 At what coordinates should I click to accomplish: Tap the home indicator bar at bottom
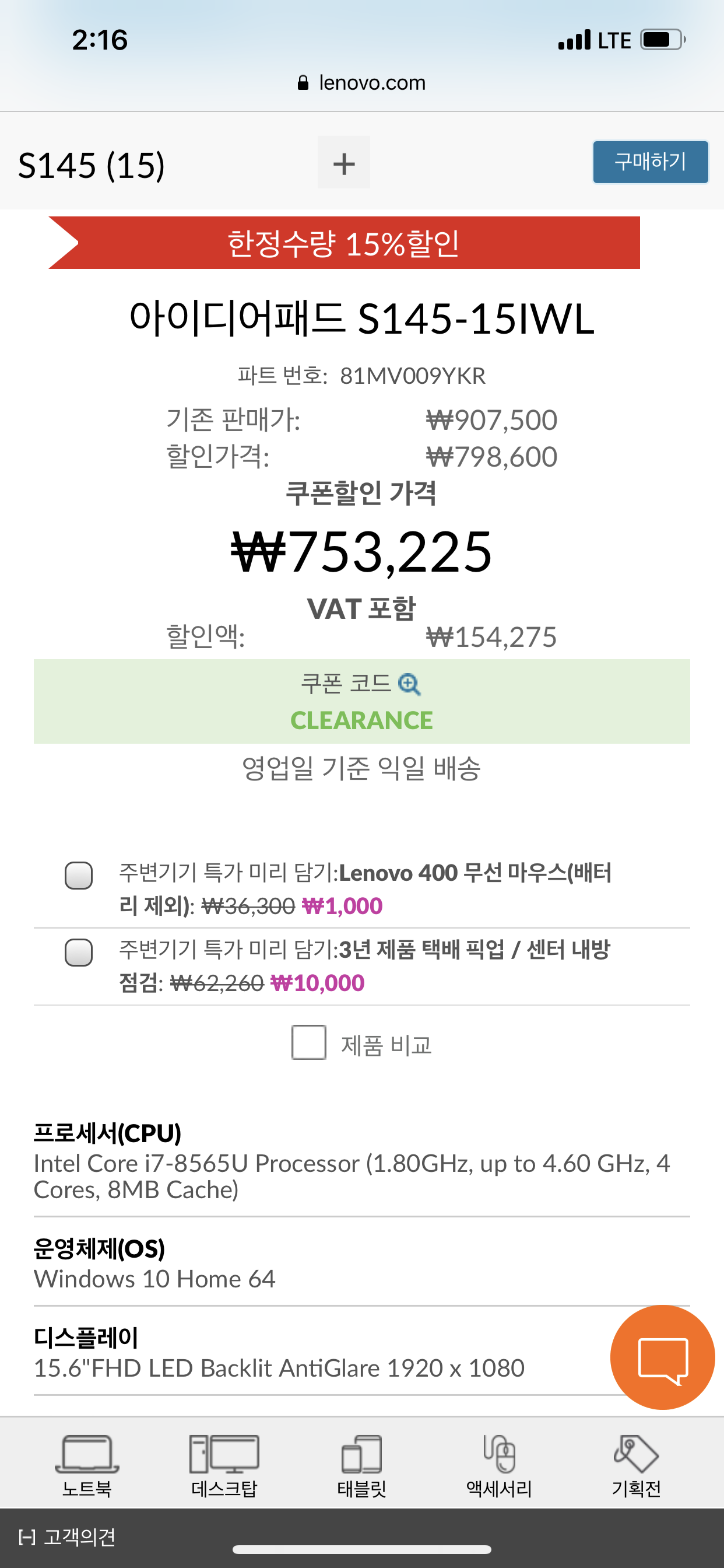[x=361, y=1550]
